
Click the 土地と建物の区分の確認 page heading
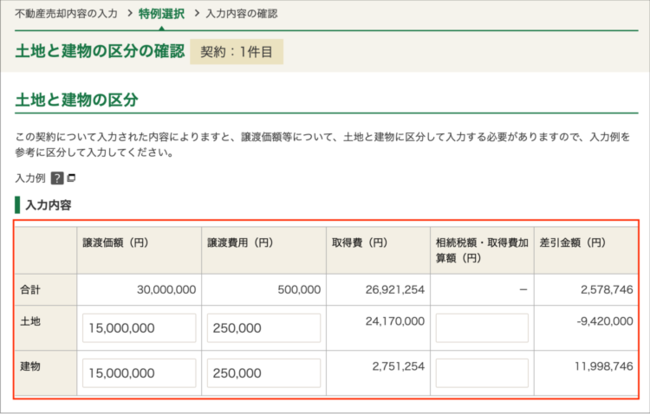(100, 50)
